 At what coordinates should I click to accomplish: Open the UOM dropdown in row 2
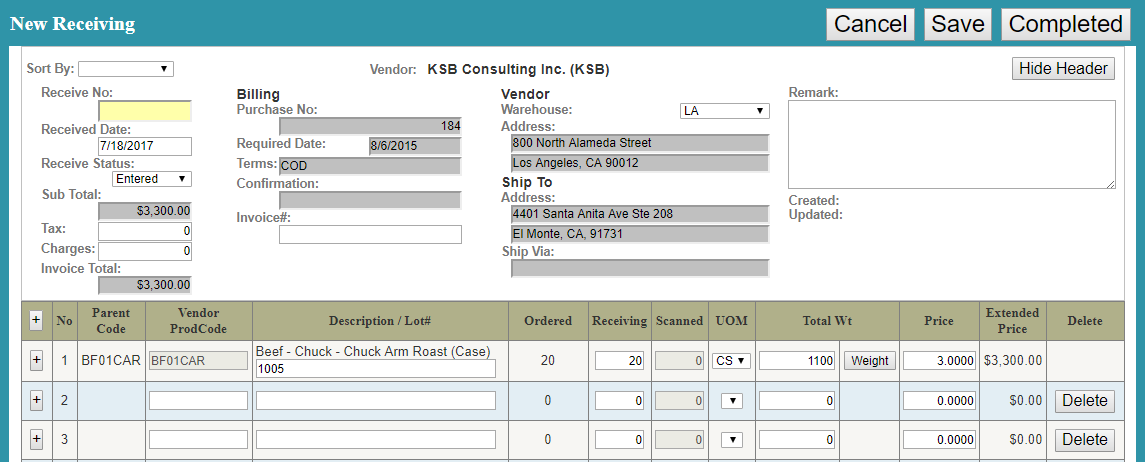(732, 400)
